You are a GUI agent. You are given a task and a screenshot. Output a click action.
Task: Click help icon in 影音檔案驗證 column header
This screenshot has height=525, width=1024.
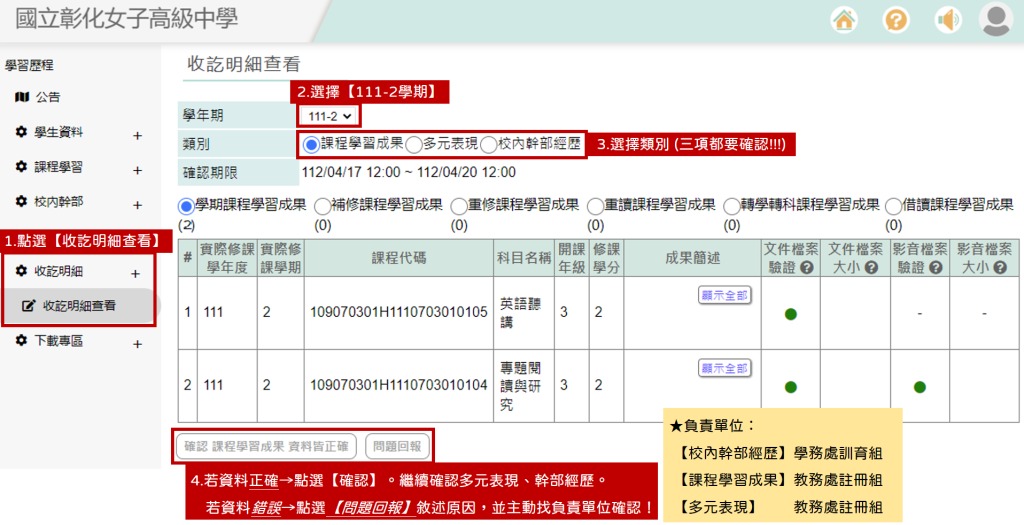[936, 268]
